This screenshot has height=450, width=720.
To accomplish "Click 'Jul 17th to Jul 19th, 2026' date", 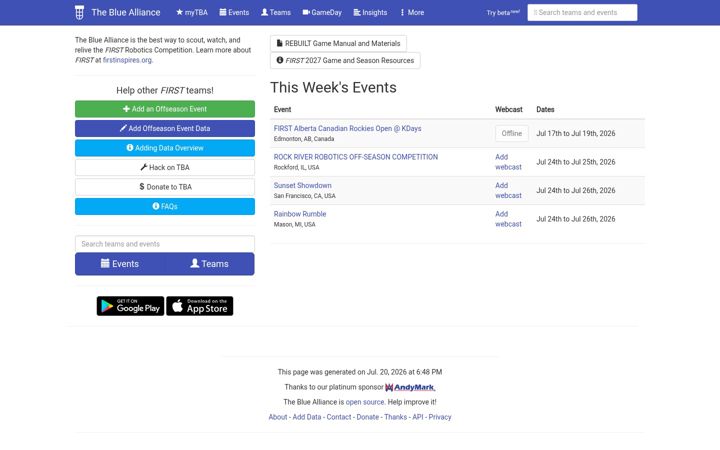I will (576, 134).
